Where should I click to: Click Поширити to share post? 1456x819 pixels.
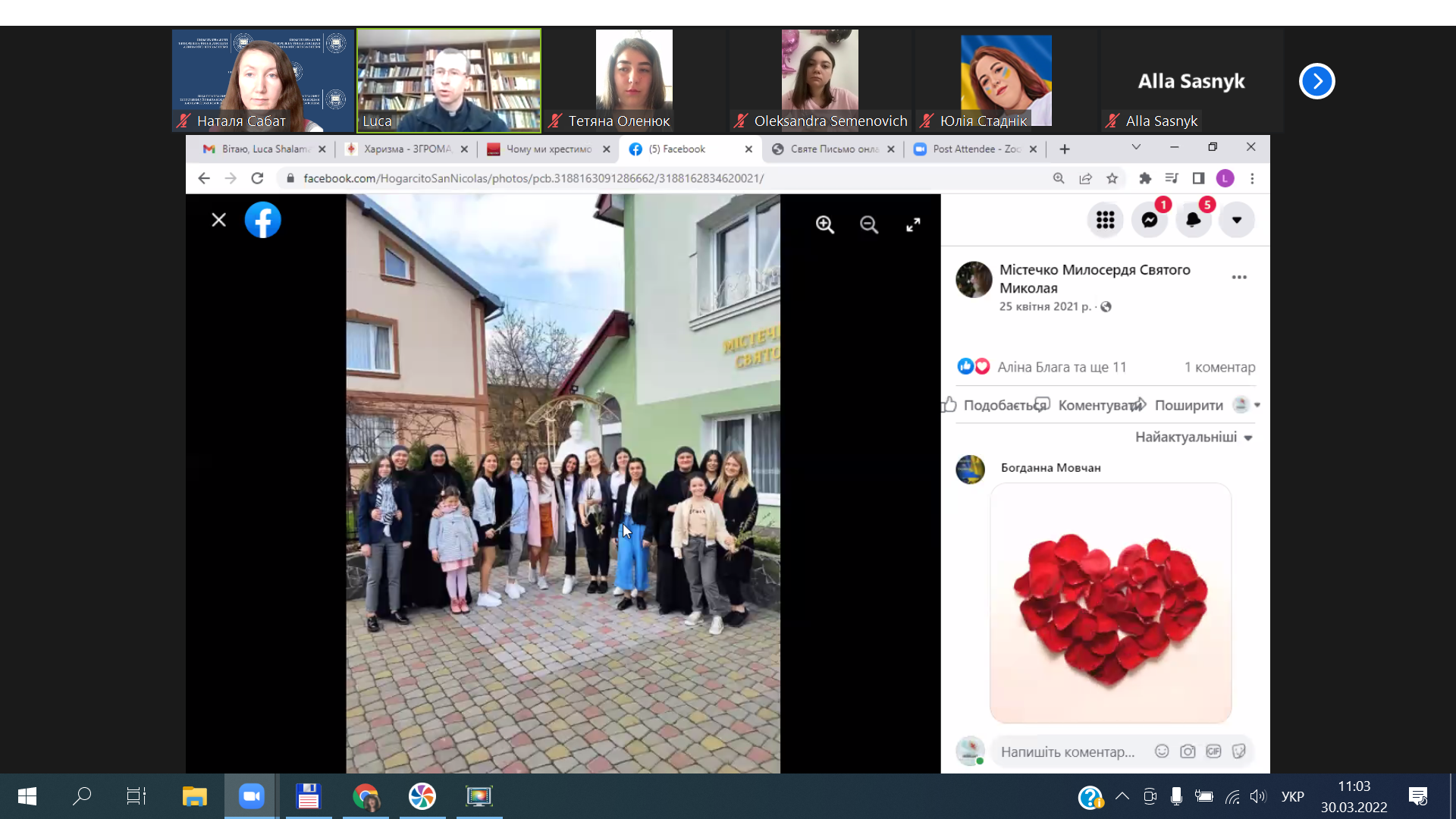[x=1188, y=405]
